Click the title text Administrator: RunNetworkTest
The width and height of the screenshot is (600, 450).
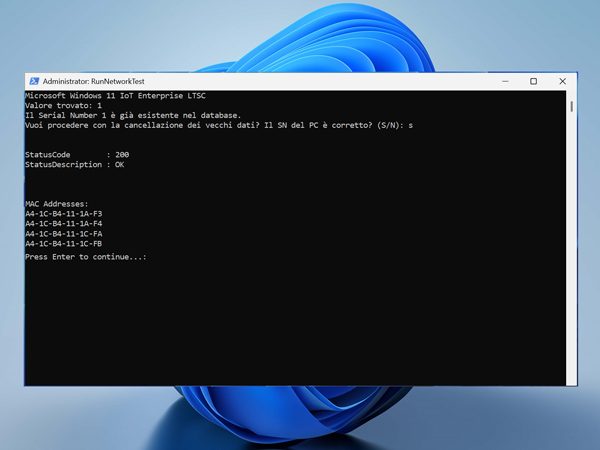point(93,82)
